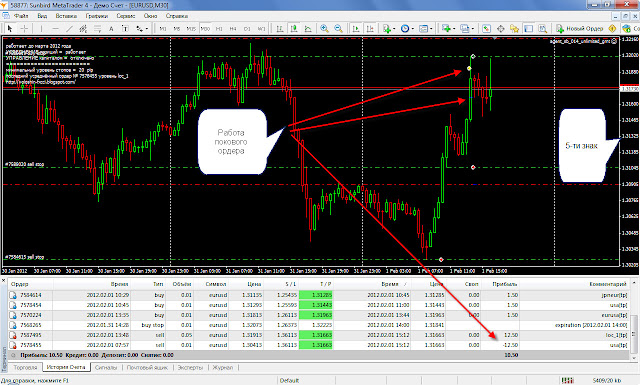Toggle chart auto-scroll
640x385 pixels.
tap(356, 29)
